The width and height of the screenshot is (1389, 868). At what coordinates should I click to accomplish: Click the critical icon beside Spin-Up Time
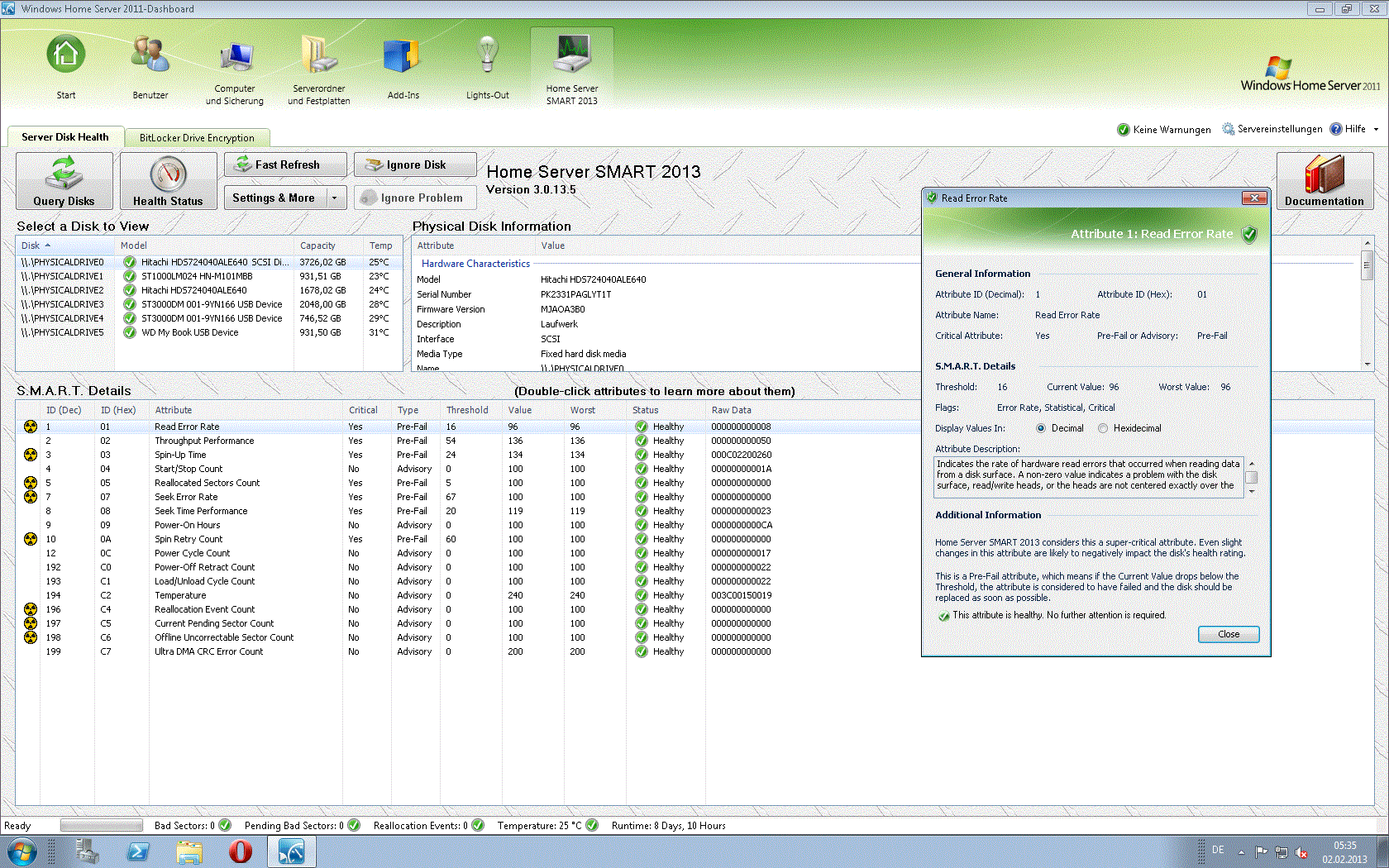coord(31,455)
